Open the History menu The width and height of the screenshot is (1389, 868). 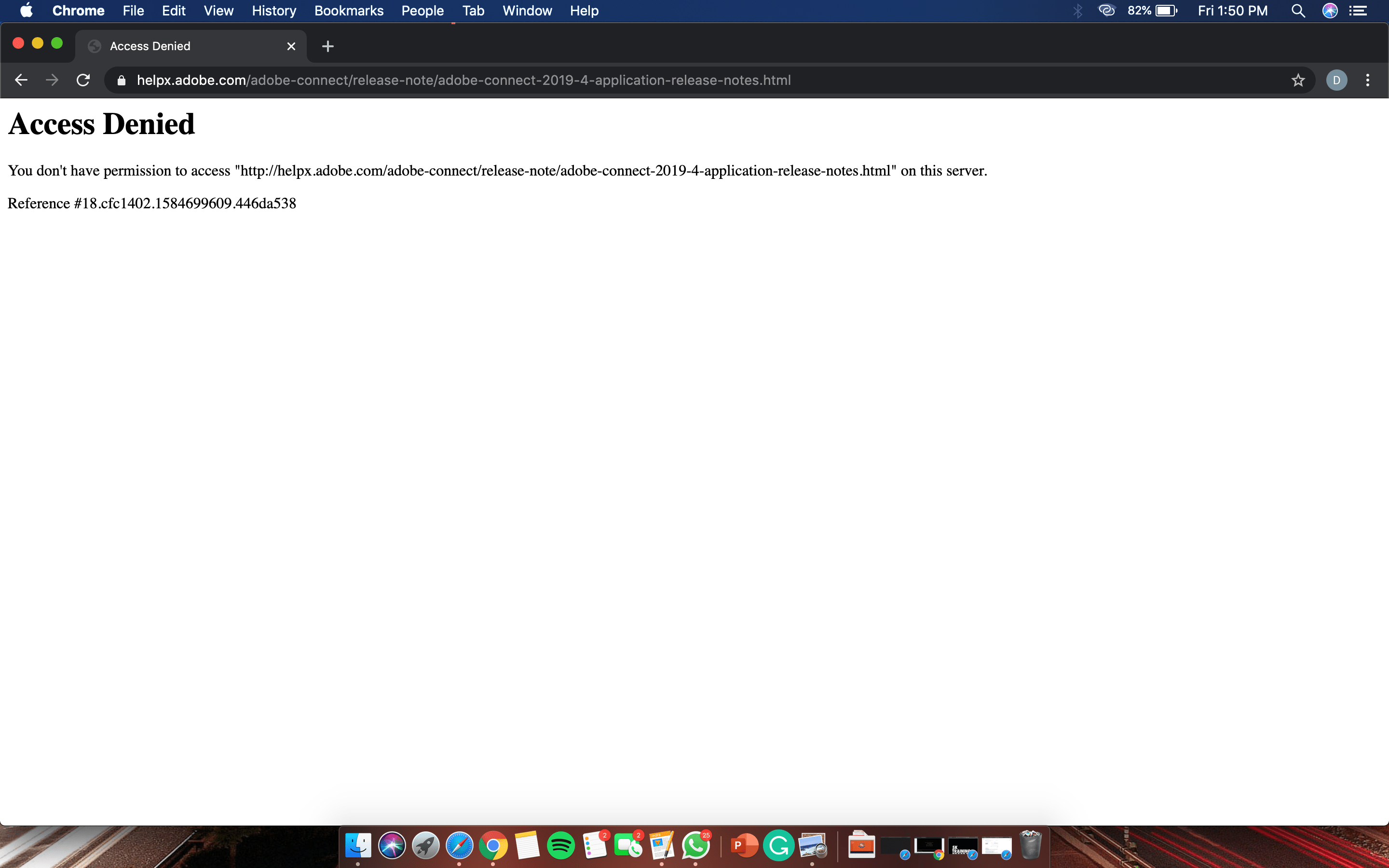point(274,10)
